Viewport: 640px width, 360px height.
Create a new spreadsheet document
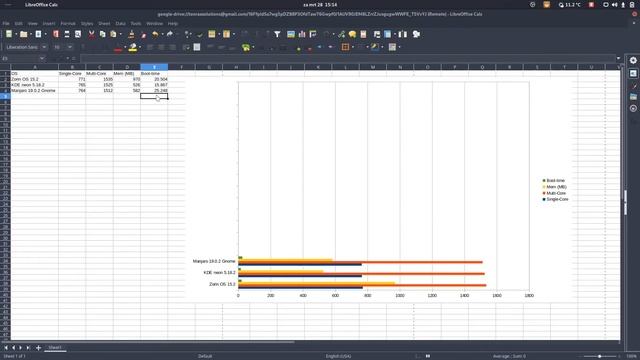click(x=9, y=34)
